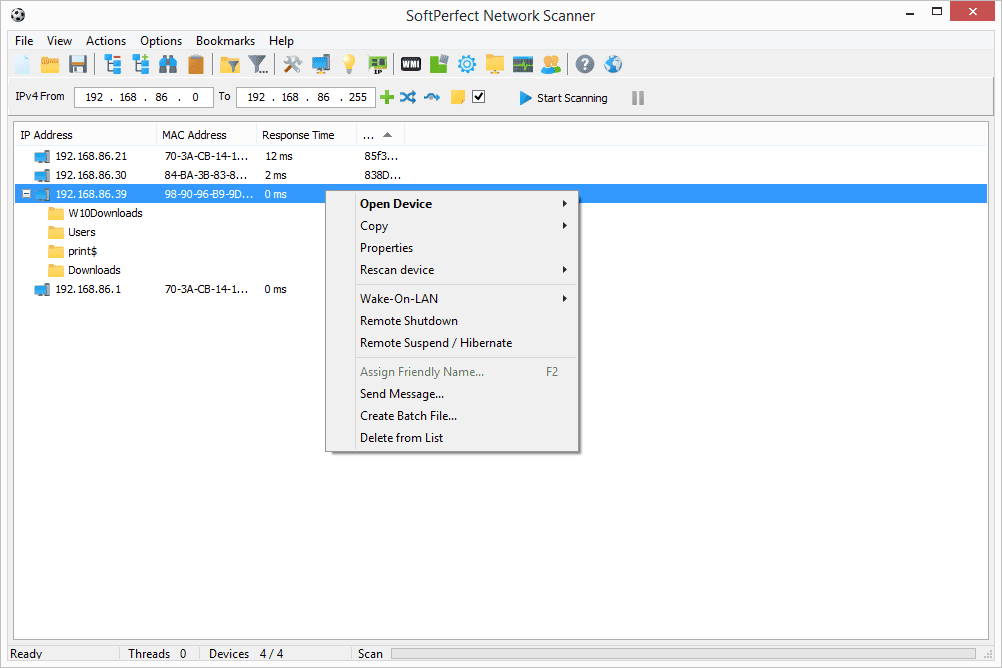The image size is (1002, 668).
Task: Click the globe web icon
Action: (613, 64)
